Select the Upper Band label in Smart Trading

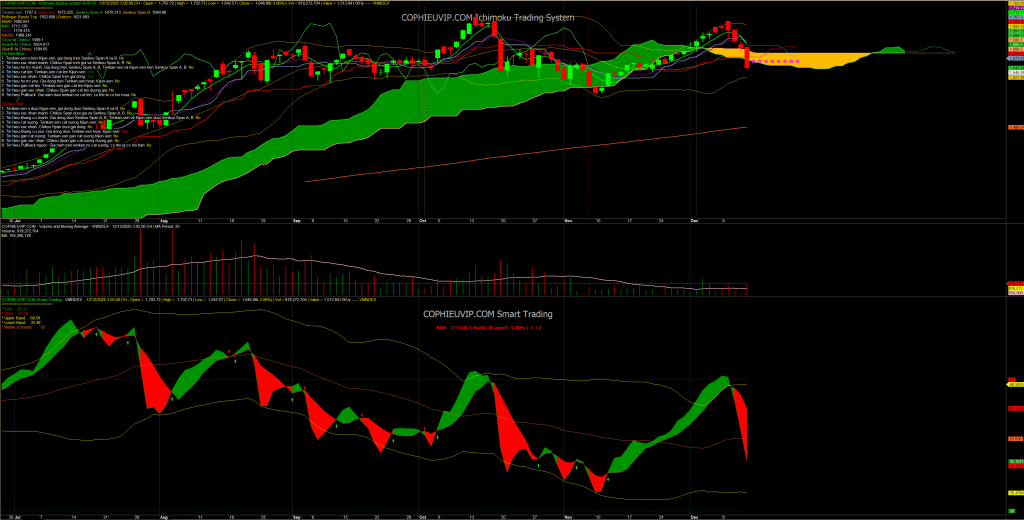click(x=22, y=317)
